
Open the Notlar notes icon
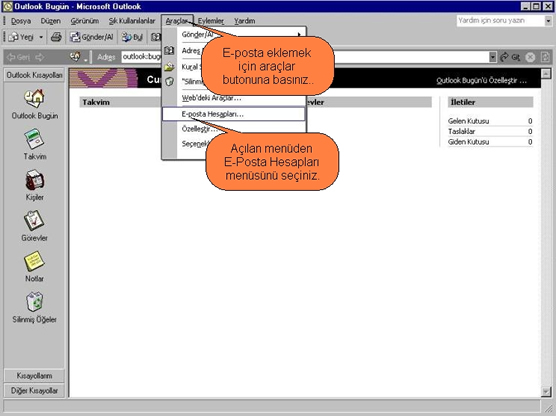(x=34, y=261)
